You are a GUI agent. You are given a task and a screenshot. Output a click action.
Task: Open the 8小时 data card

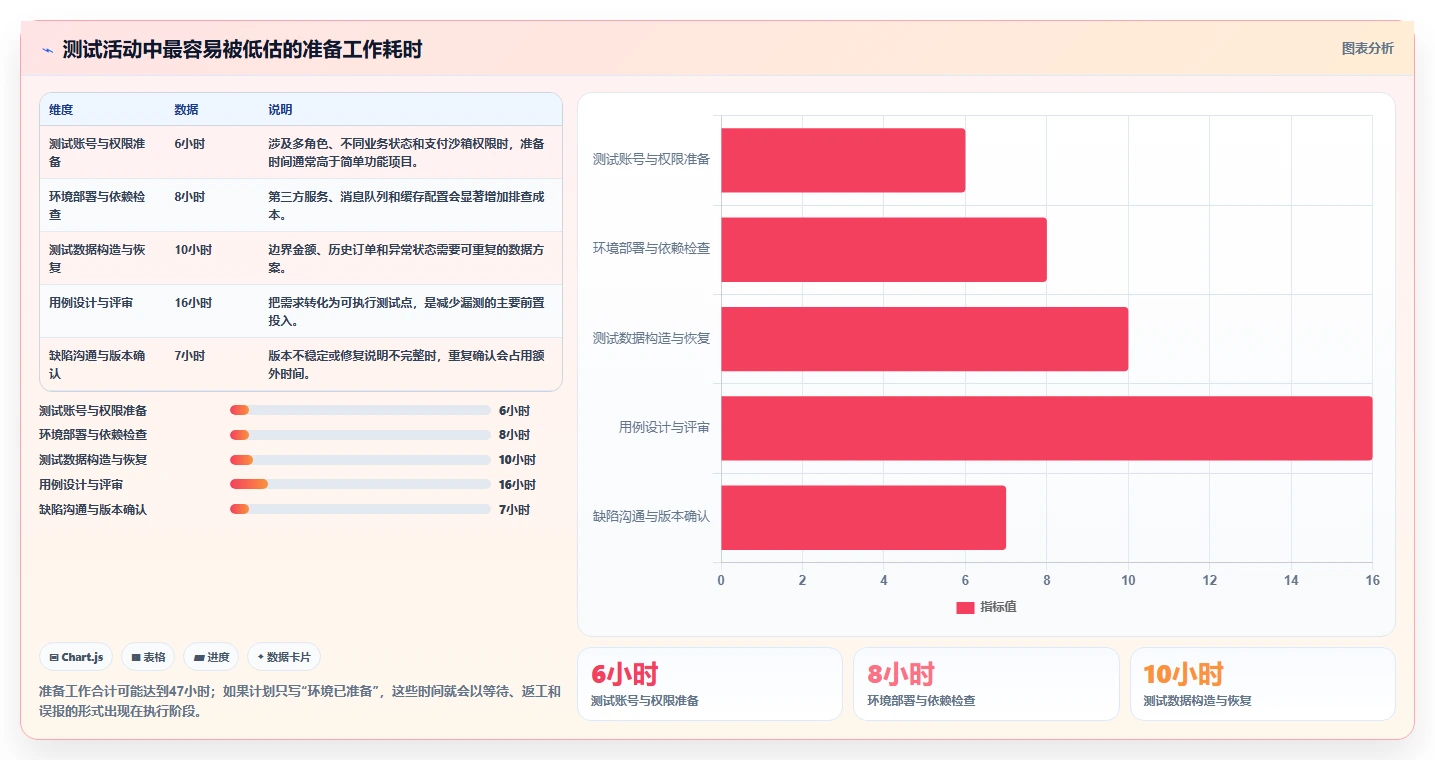(x=986, y=684)
